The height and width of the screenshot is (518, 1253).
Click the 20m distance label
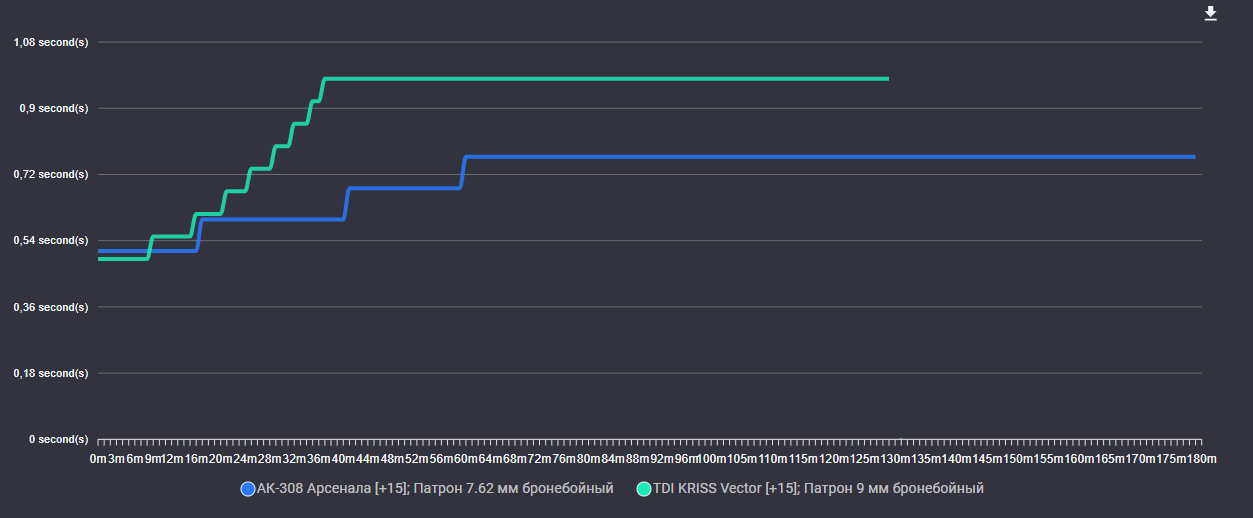[x=219, y=459]
